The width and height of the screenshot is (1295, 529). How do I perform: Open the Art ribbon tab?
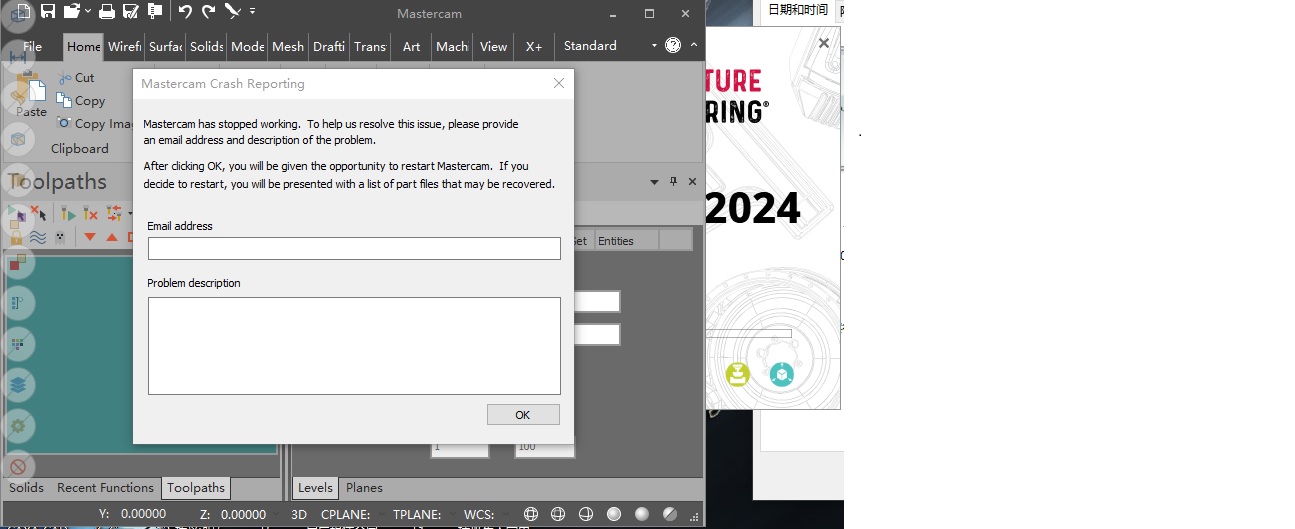click(x=411, y=46)
